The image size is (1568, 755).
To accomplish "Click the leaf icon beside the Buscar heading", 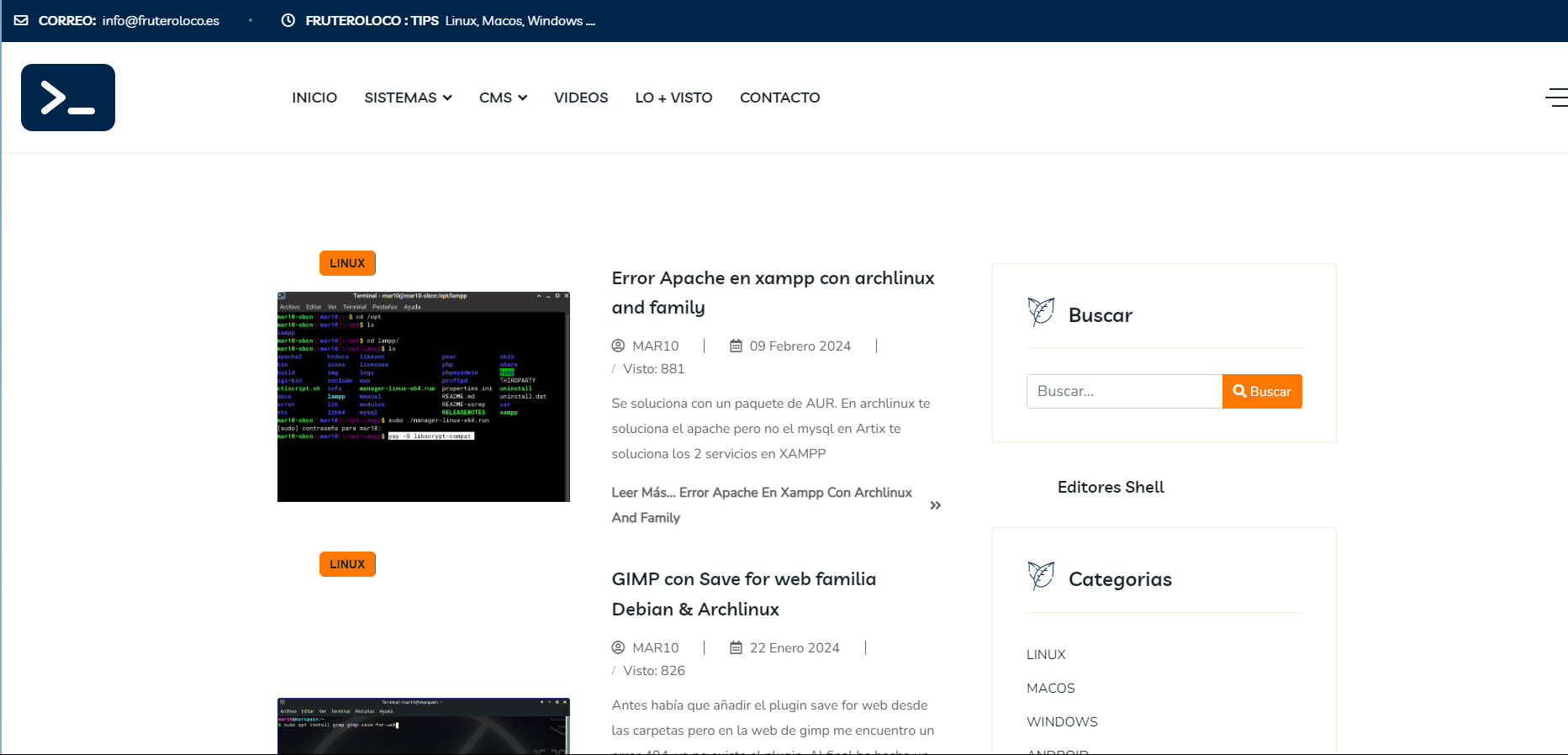I will pos(1041,312).
